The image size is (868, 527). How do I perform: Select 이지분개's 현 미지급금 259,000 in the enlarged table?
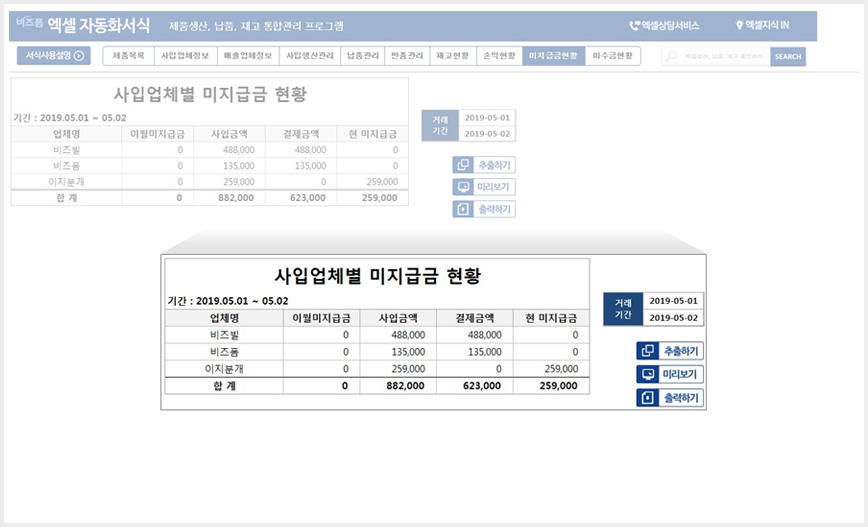[x=551, y=369]
